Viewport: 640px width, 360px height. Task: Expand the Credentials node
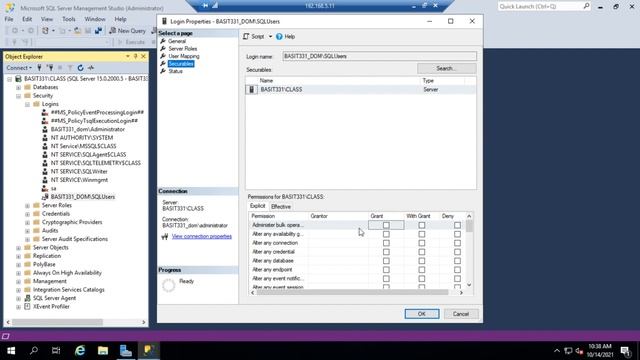click(x=27, y=214)
